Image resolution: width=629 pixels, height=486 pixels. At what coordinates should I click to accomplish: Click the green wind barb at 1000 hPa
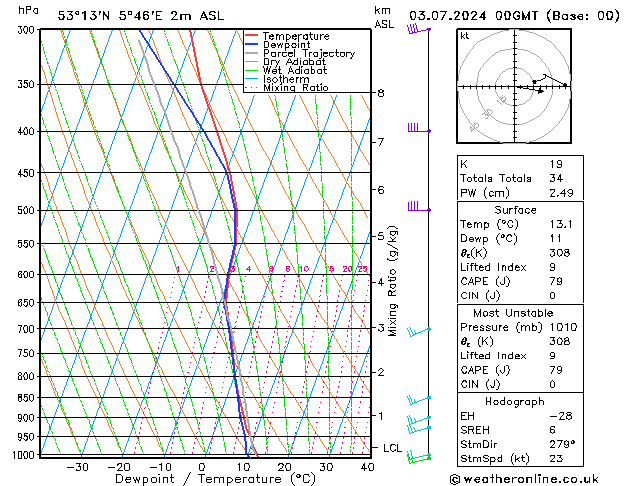coord(418,457)
